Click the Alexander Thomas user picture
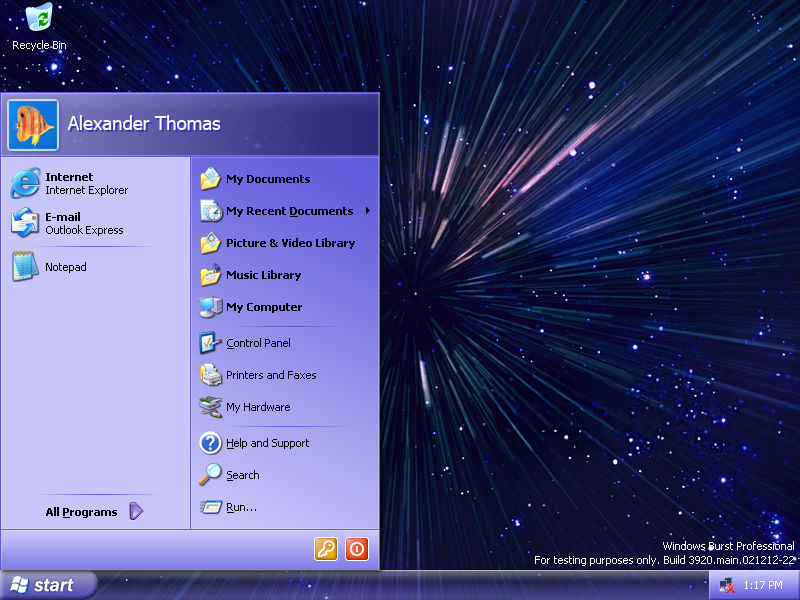800x600 pixels. point(33,122)
